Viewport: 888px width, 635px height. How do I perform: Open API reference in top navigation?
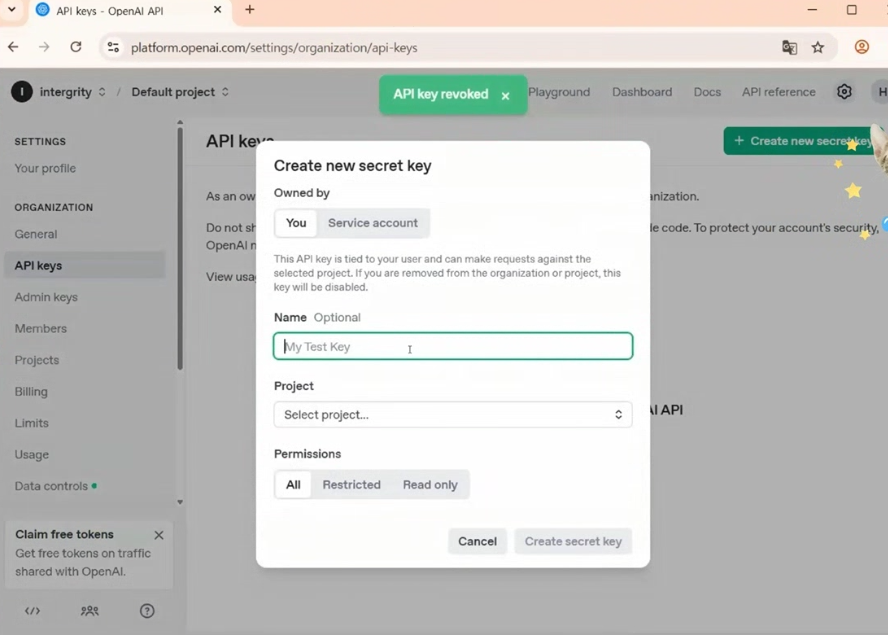coord(779,92)
